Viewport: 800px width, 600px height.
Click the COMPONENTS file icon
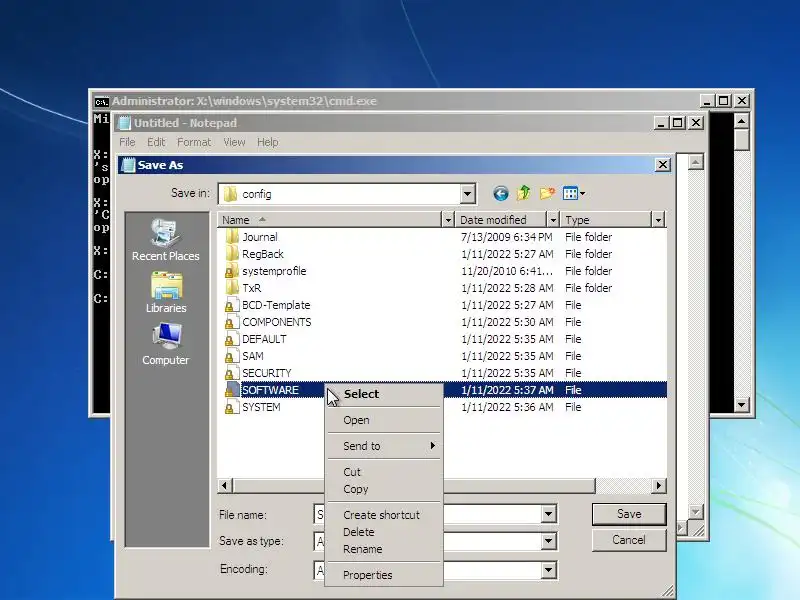[232, 322]
